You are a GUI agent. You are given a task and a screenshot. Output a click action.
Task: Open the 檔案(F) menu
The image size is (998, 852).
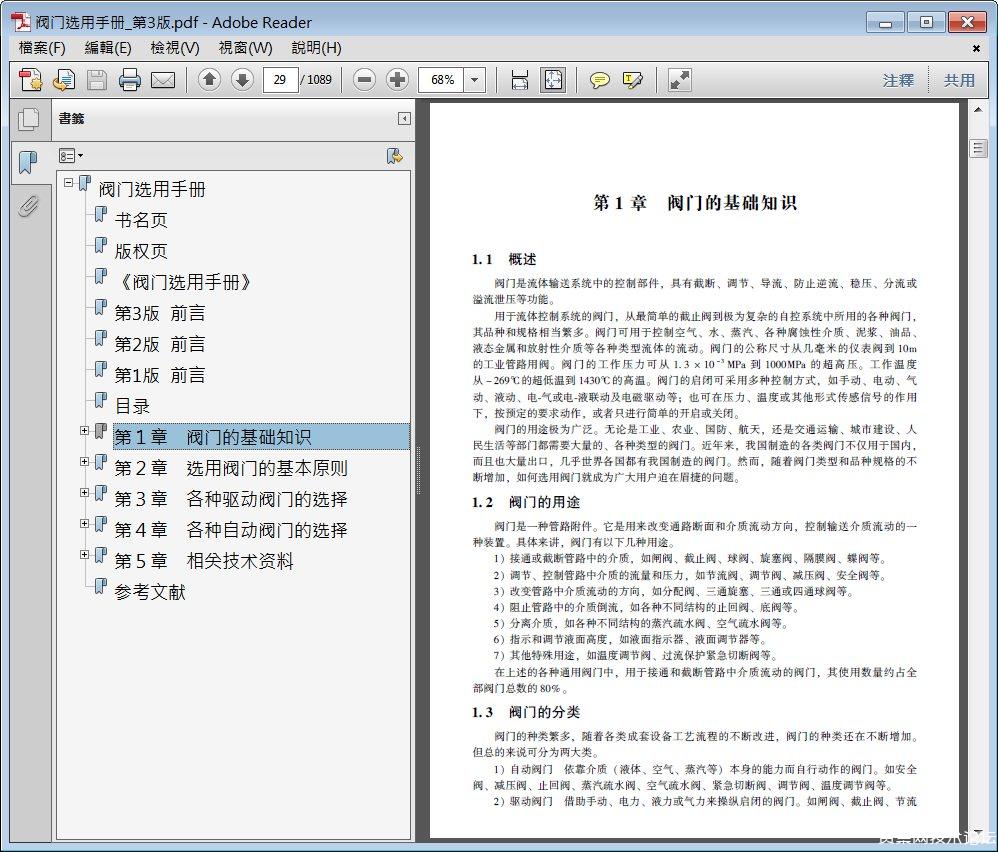[42, 48]
